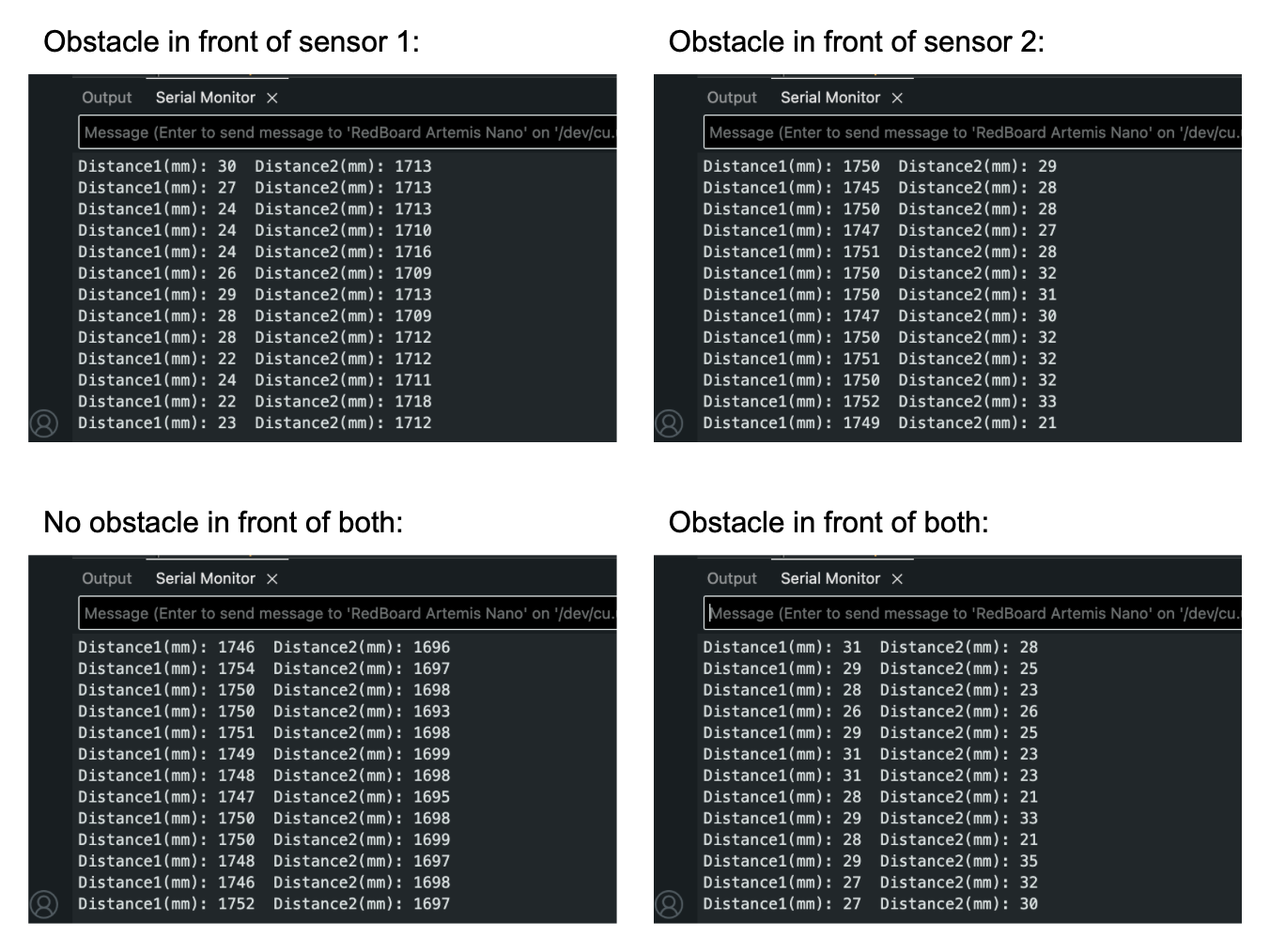
Task: Focus message input in obstacle-in-front-of-both panel
Action: (972, 614)
